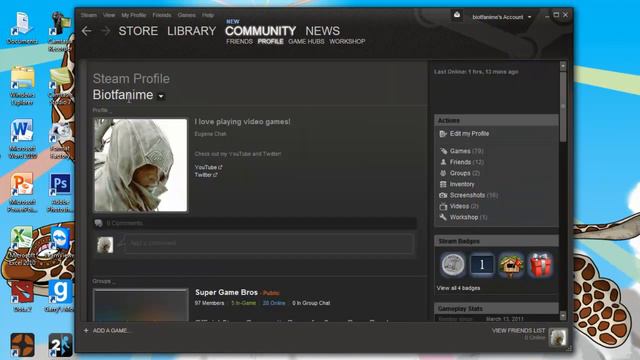
Task: Click the comments speech bubble icon
Action: [98, 223]
